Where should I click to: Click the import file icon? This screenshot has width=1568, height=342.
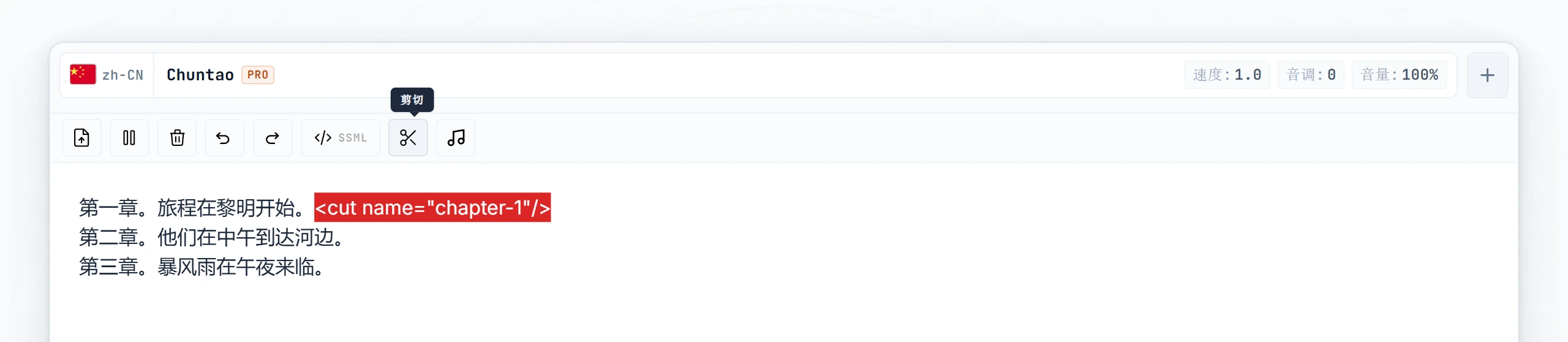(x=81, y=138)
